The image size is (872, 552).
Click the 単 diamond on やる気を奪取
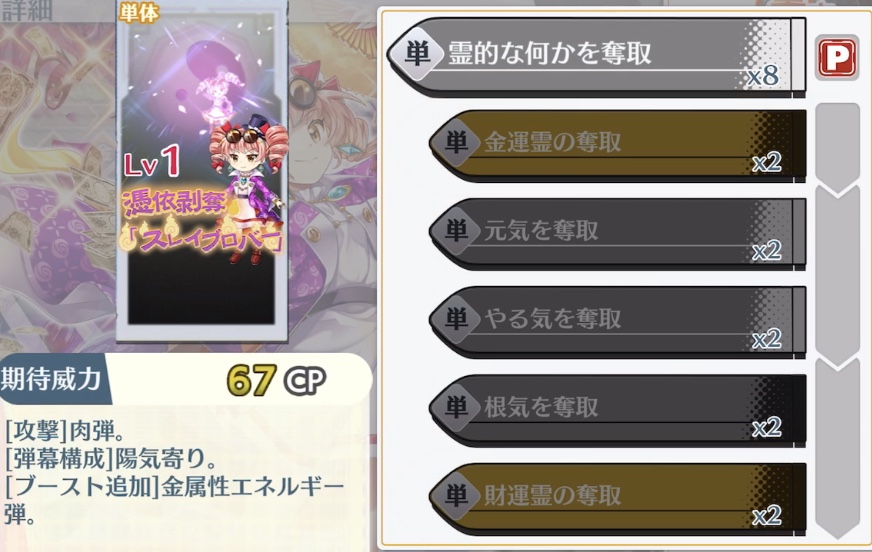(456, 319)
